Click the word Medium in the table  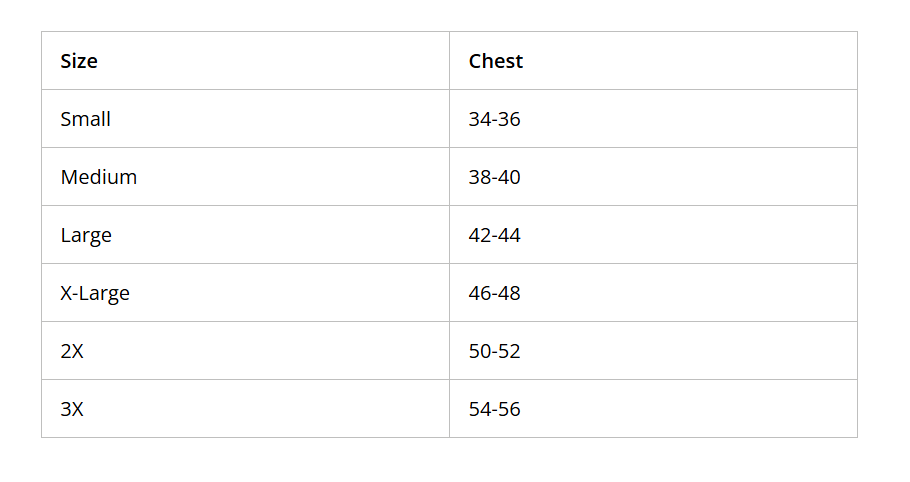point(99,177)
